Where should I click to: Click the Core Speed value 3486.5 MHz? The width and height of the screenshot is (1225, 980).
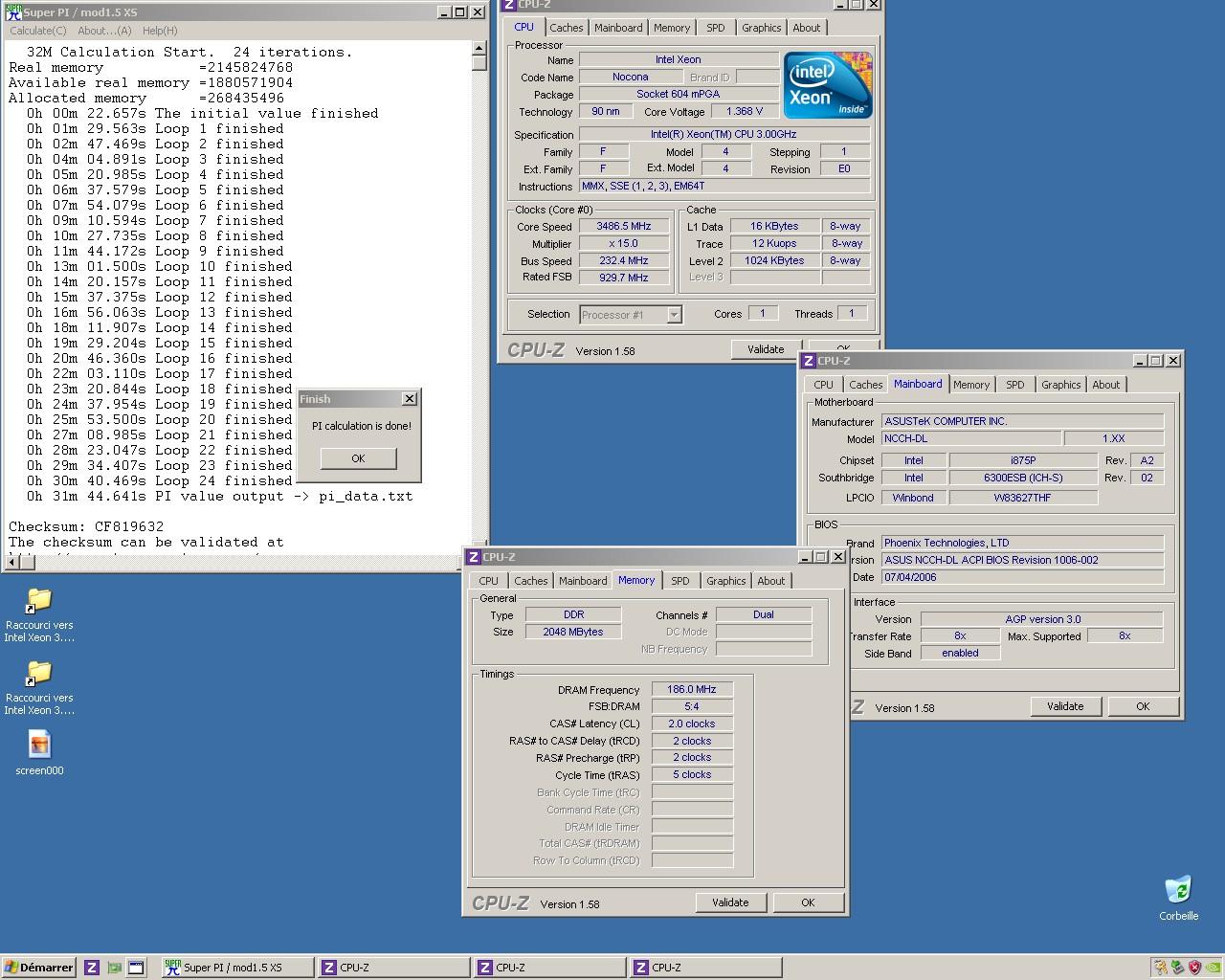click(x=624, y=227)
